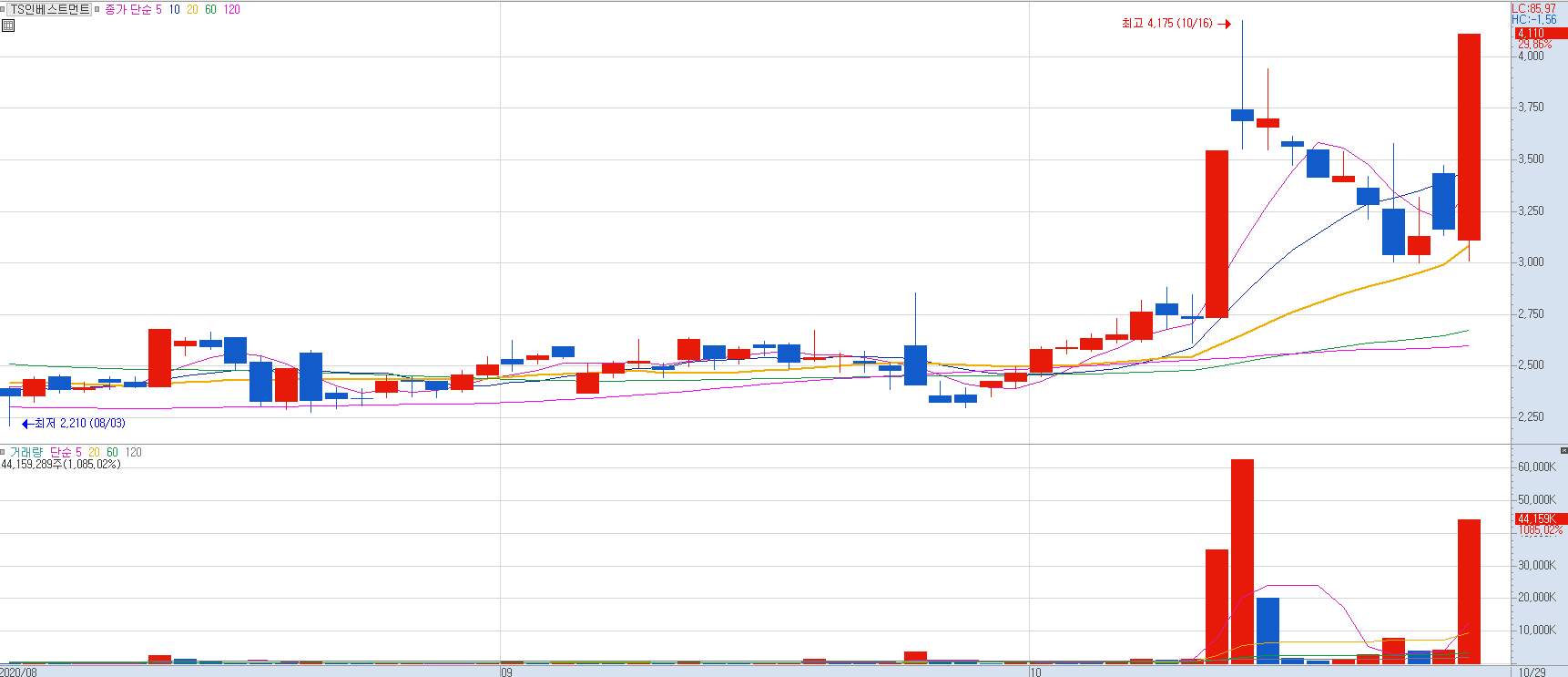Click the largest red volume bar
Screen dimensions: 1568x677
coord(1242,561)
